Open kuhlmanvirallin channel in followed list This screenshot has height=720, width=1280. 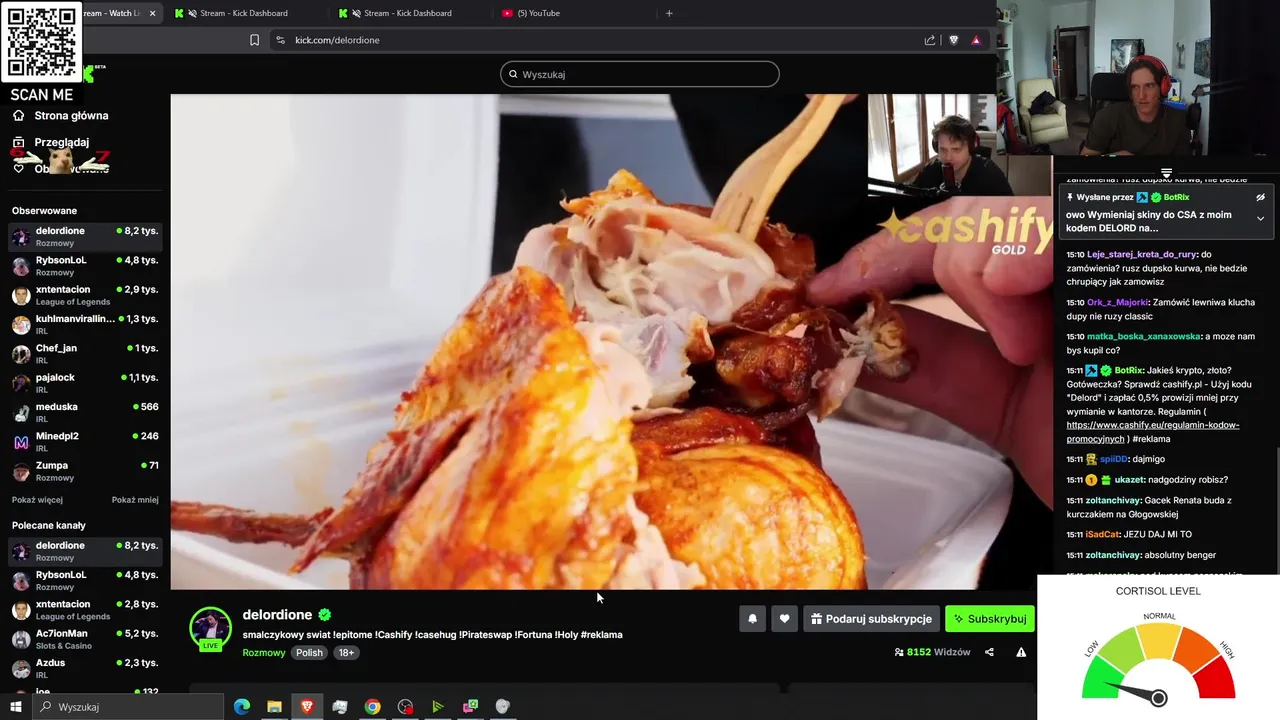tap(85, 324)
